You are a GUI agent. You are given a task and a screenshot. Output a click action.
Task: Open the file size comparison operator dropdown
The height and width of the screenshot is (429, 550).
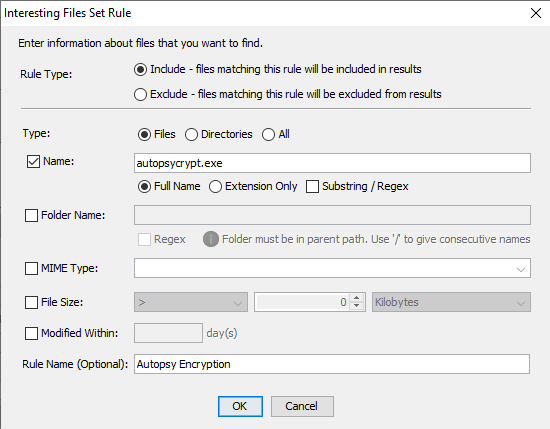(x=191, y=302)
